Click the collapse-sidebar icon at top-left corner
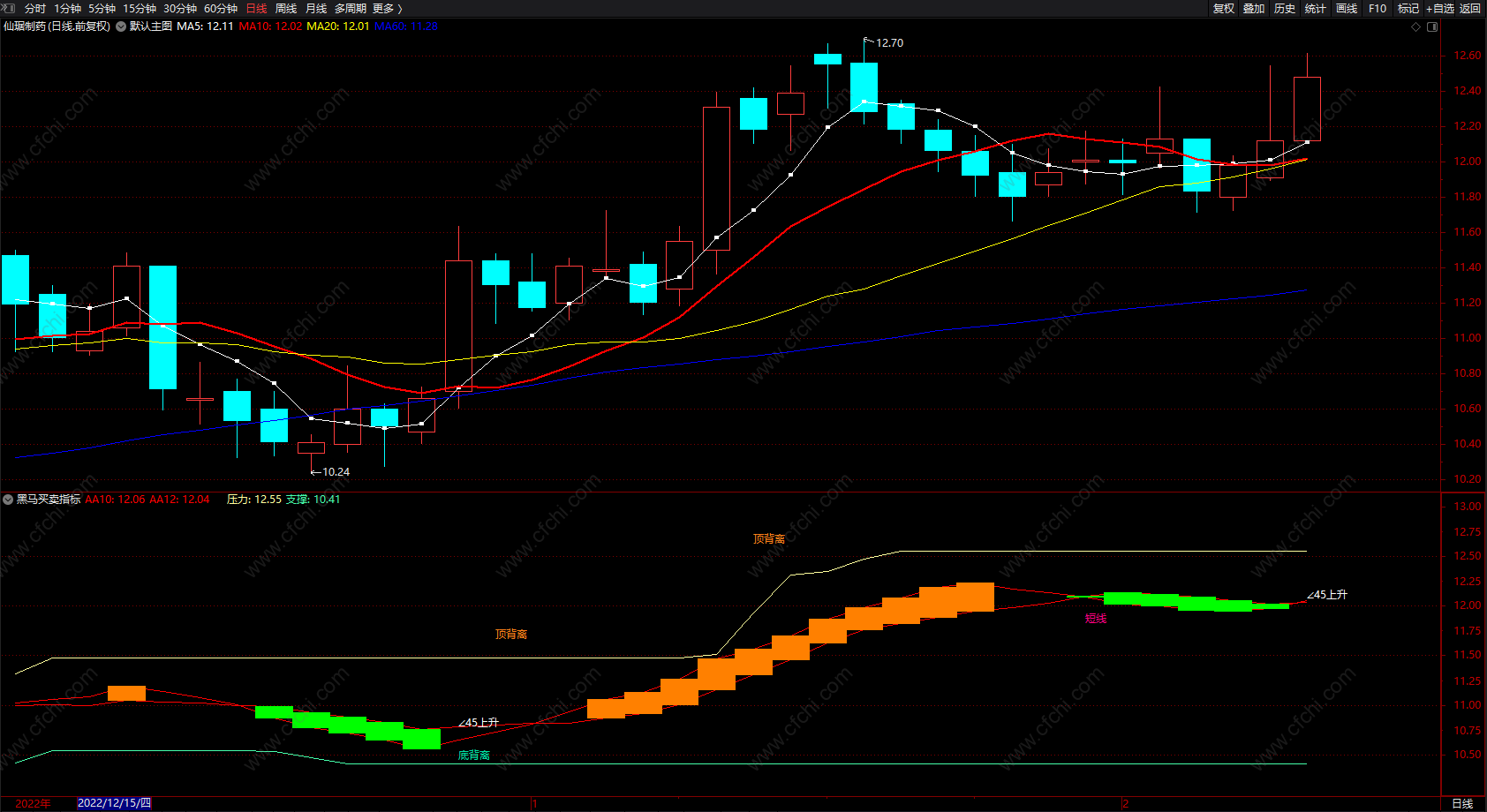 10,8
